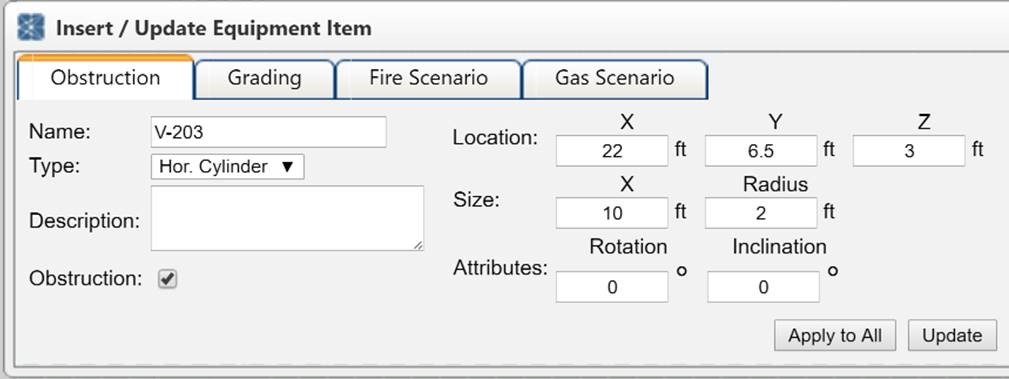Screen dimensions: 1009x379
Task: Click the Rotation angle input field
Action: point(612,286)
